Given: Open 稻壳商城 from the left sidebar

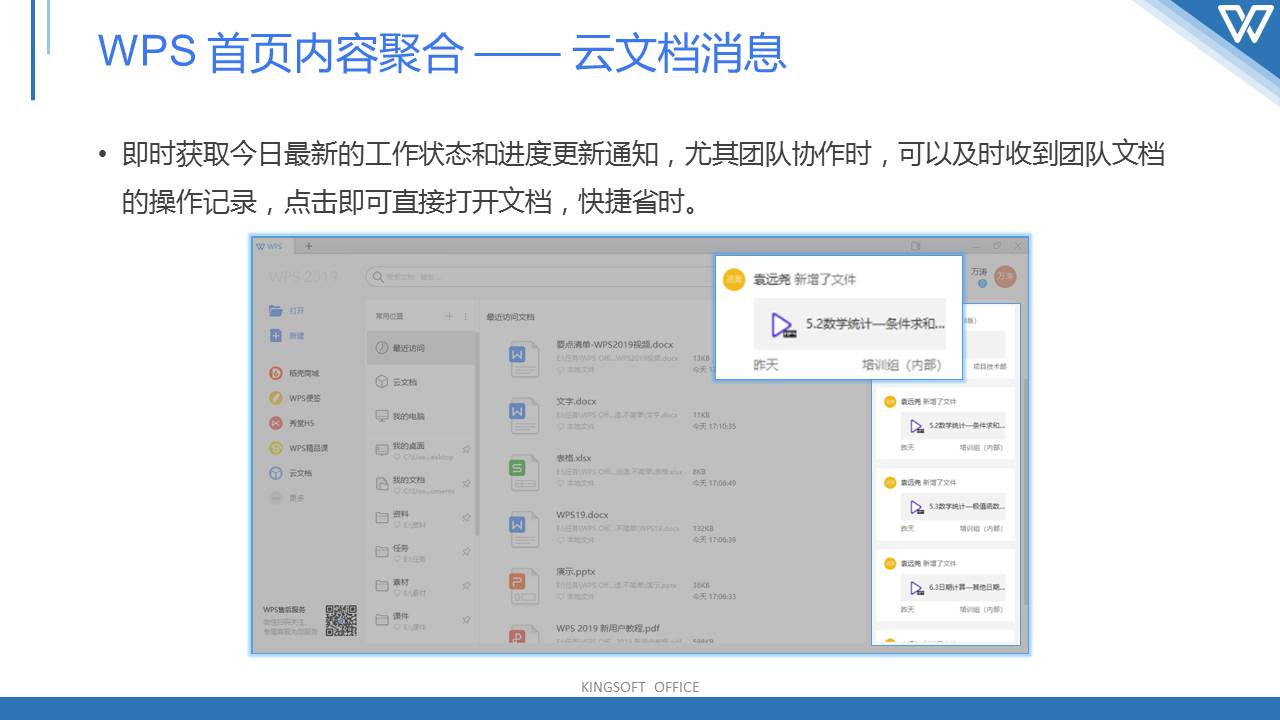Looking at the screenshot, I should 295,373.
